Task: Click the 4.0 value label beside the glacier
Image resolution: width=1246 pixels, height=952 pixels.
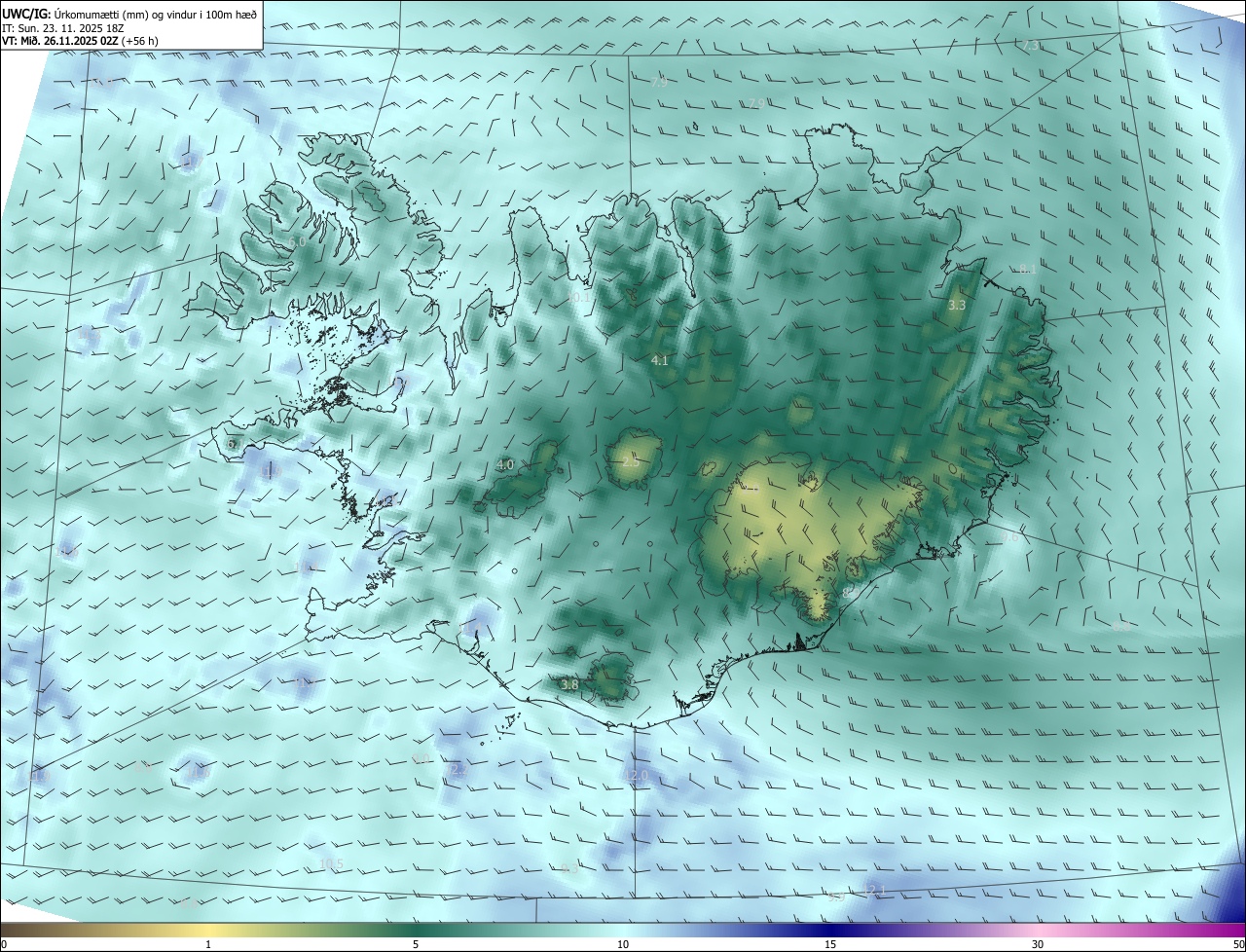Action: pos(504,465)
